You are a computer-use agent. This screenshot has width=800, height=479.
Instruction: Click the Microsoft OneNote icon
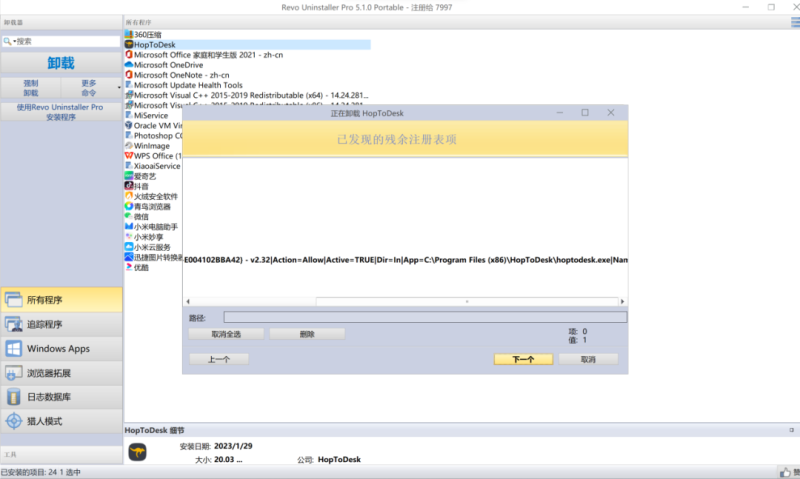129,75
